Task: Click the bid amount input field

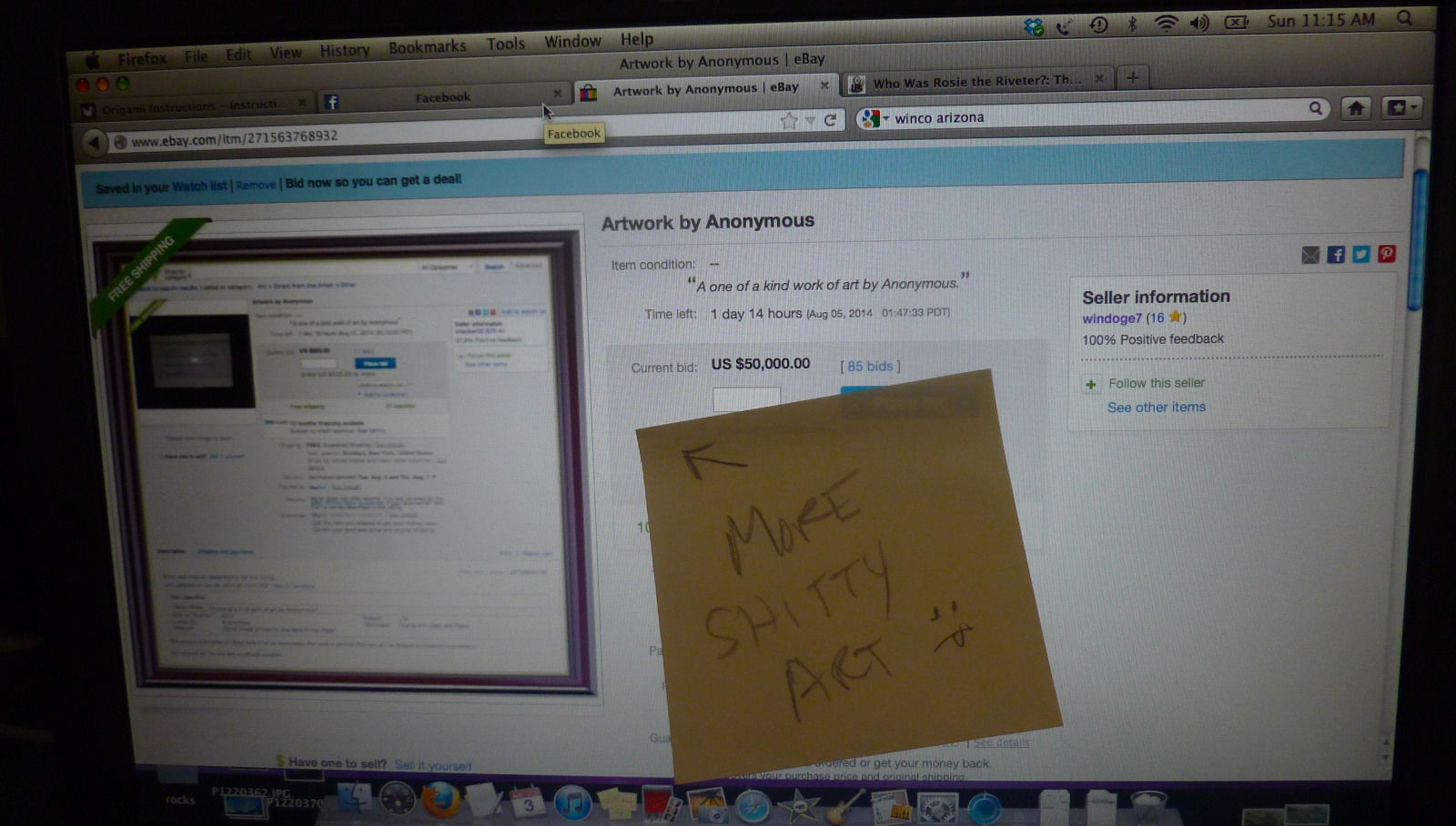Action: [x=746, y=398]
